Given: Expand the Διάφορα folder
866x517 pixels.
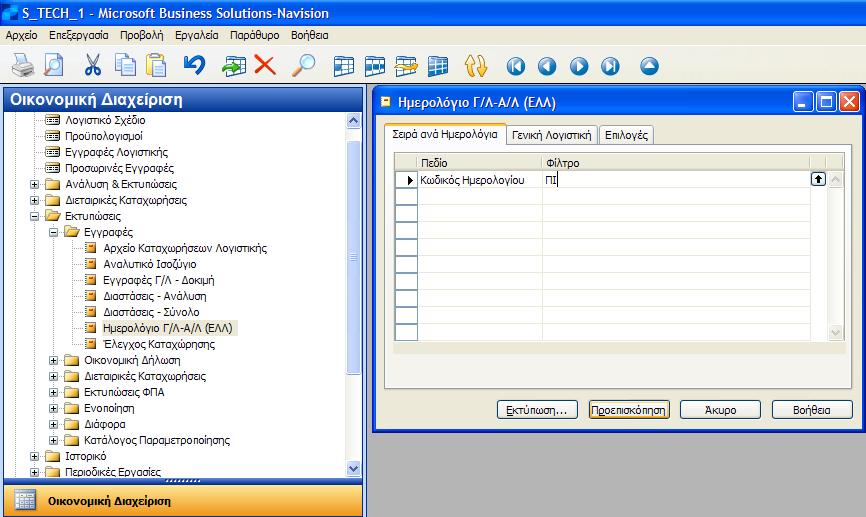Looking at the screenshot, I should pos(54,424).
